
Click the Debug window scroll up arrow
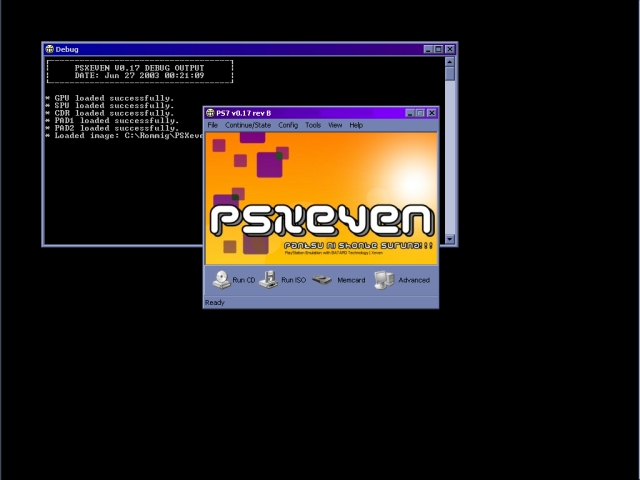[x=450, y=62]
